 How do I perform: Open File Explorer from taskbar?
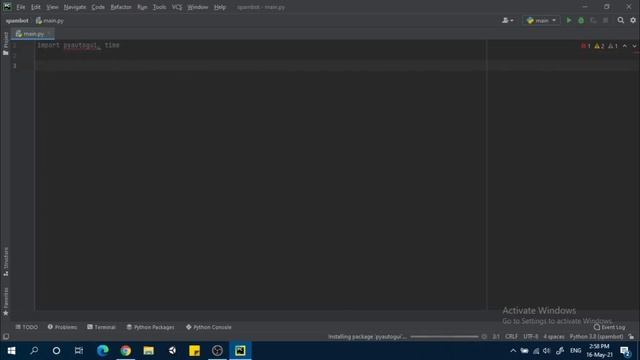[x=149, y=351]
